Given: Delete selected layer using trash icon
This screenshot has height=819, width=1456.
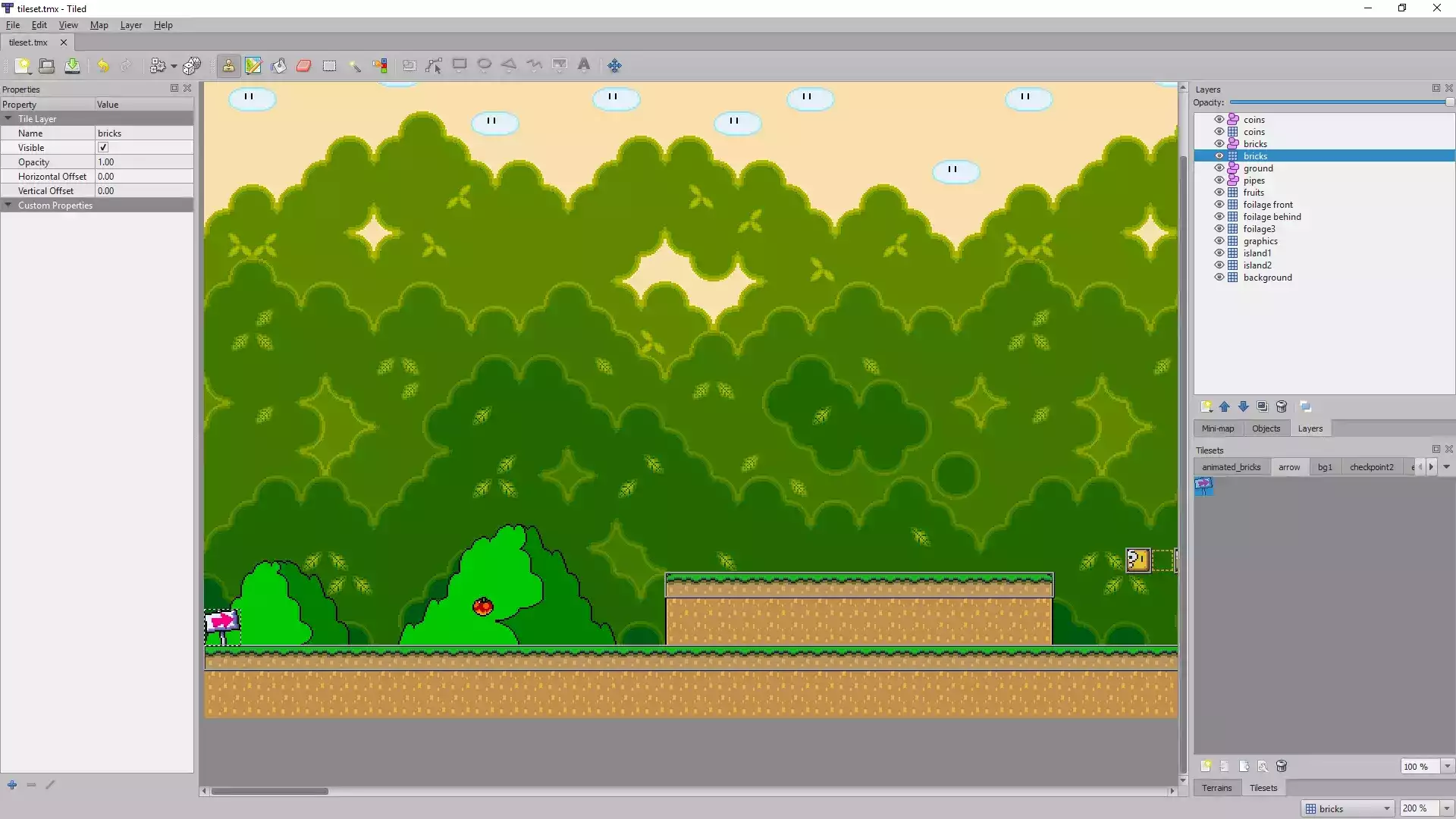Looking at the screenshot, I should pos(1282,407).
